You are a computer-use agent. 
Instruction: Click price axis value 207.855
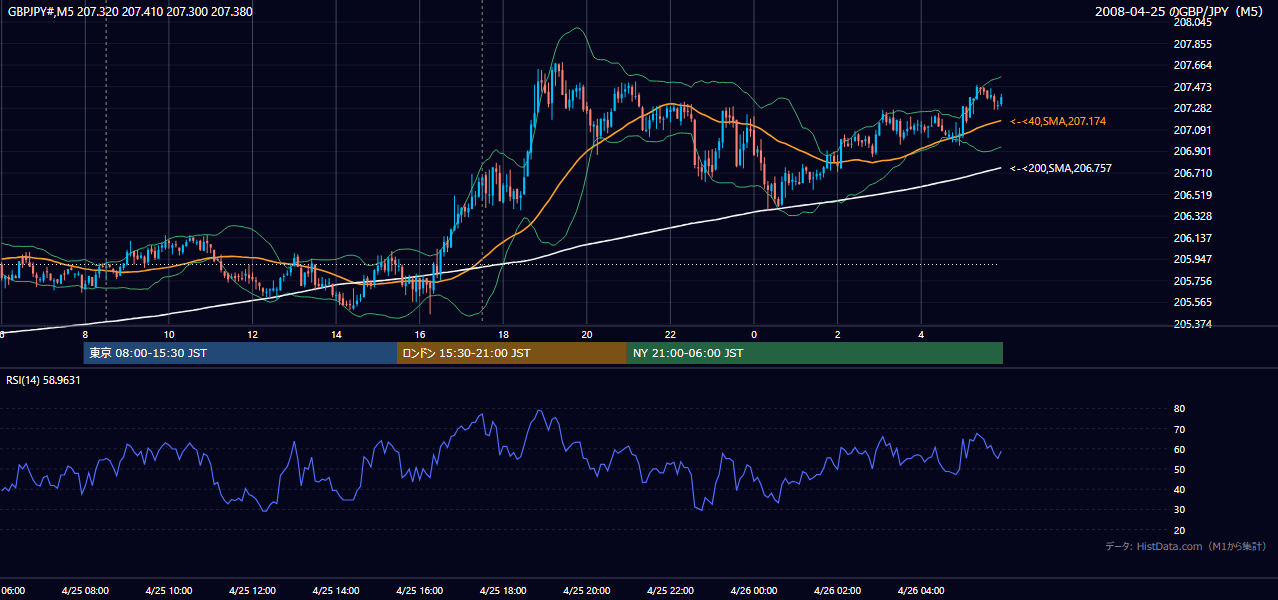1192,44
